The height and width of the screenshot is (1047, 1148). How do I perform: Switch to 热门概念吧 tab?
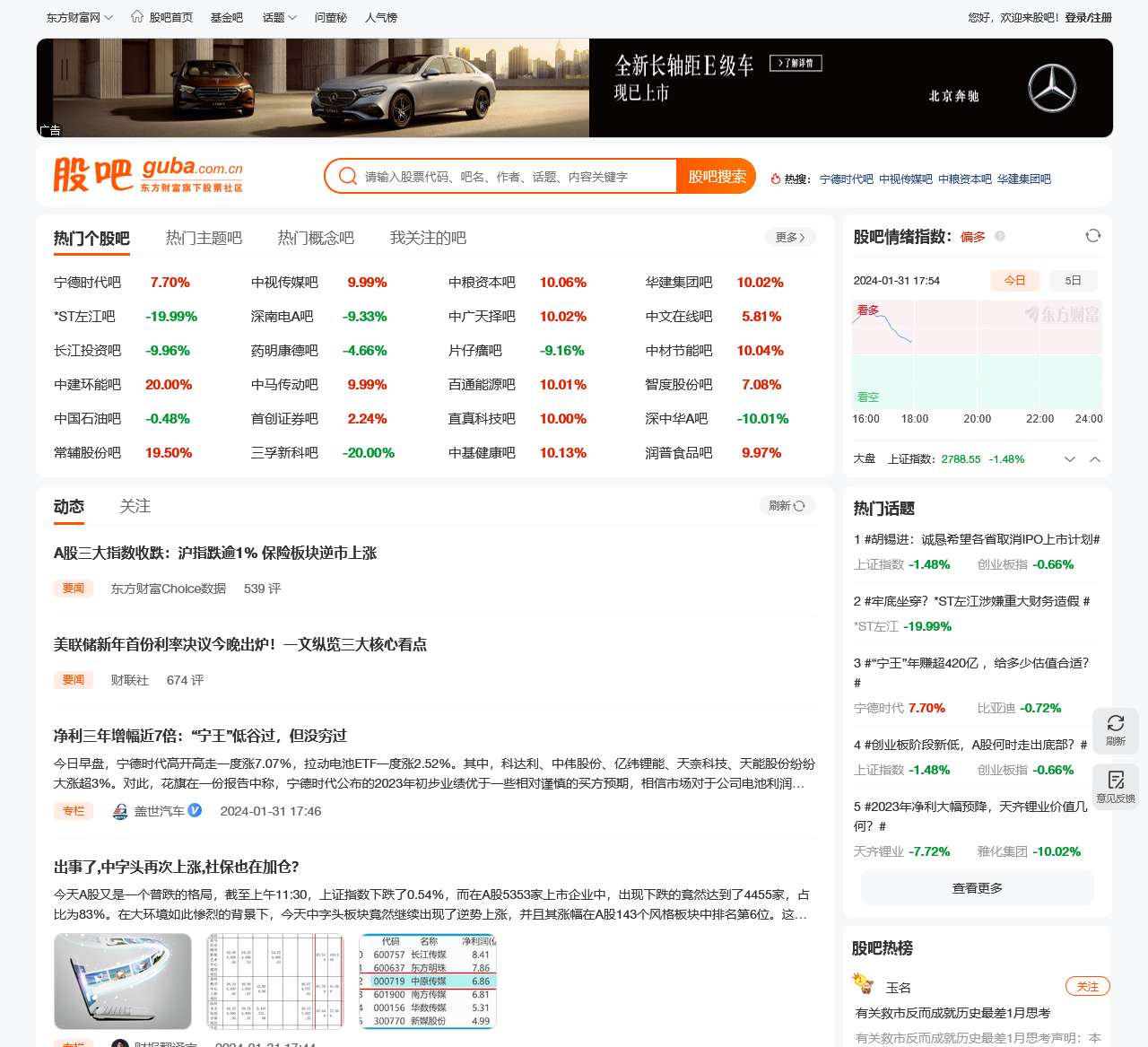(316, 238)
